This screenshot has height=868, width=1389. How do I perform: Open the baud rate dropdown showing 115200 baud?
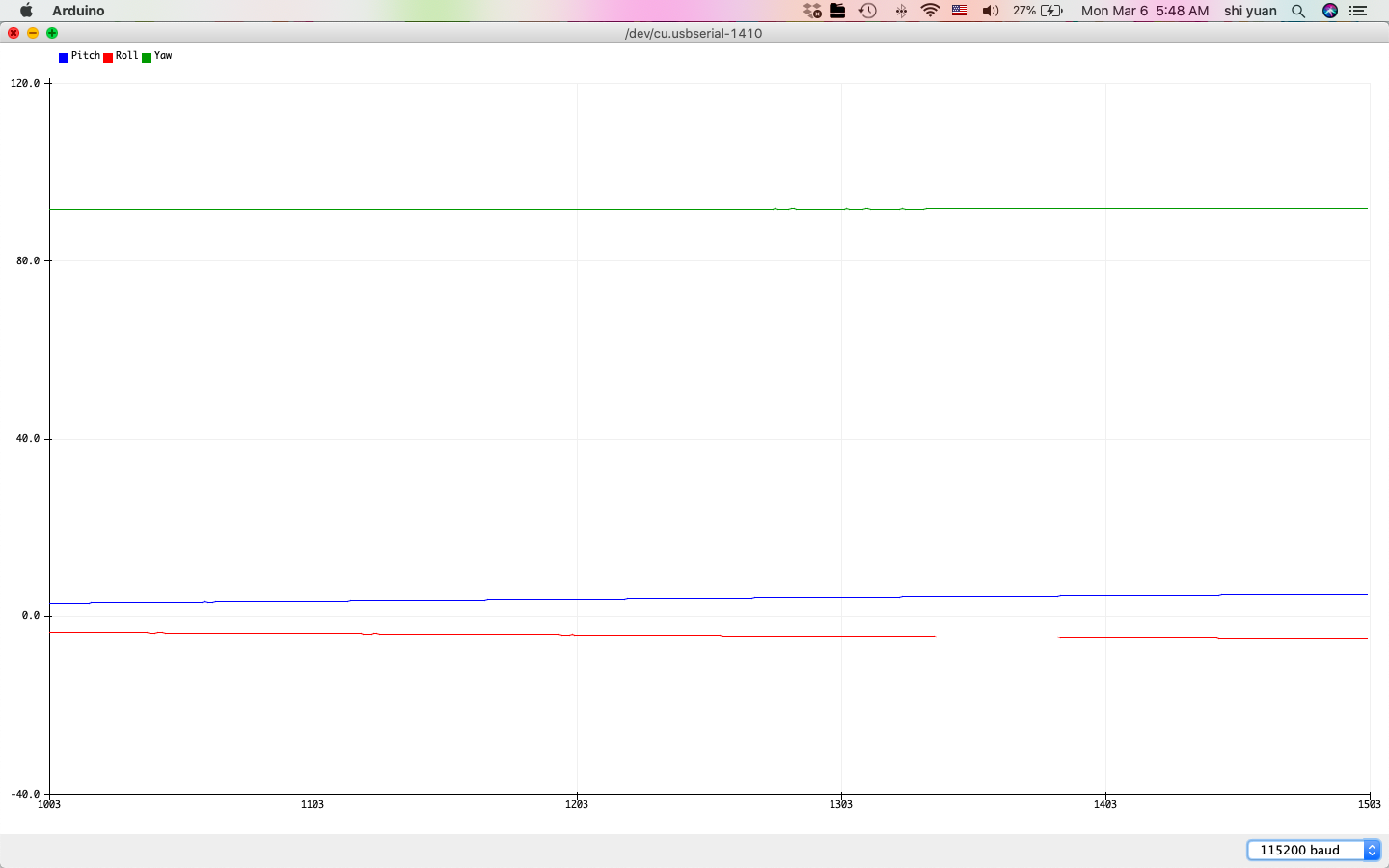pyautogui.click(x=1314, y=850)
